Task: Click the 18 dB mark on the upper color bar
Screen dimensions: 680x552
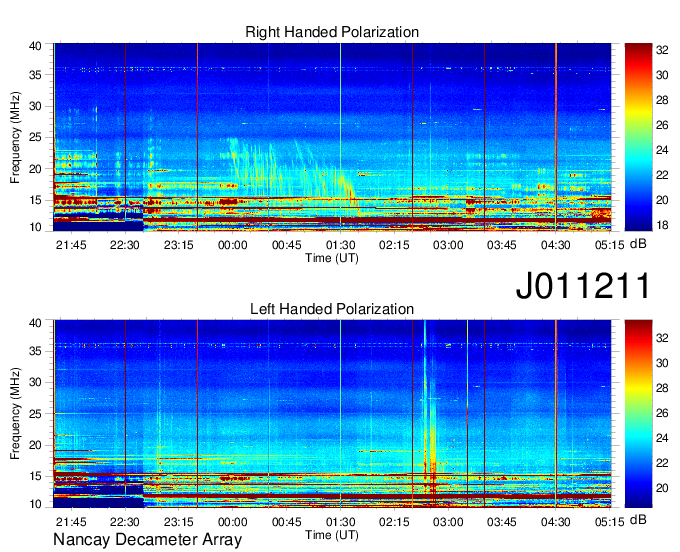Action: pyautogui.click(x=662, y=225)
